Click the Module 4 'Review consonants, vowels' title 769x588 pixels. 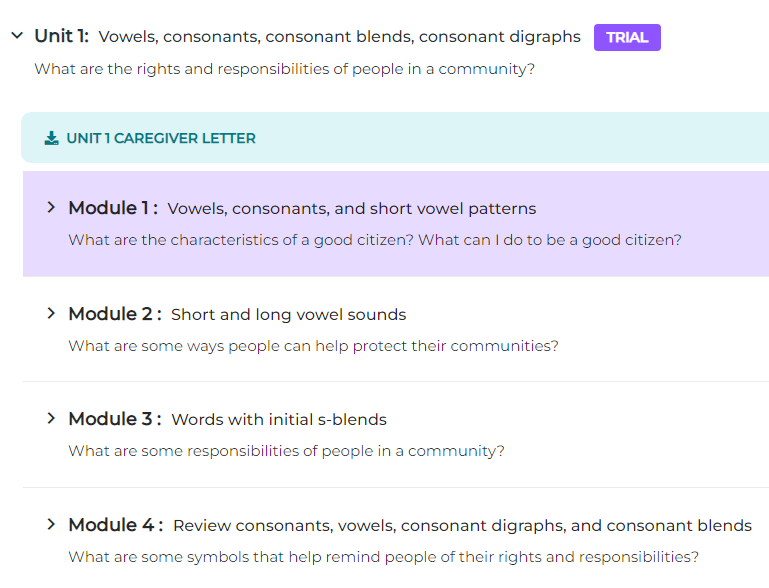coord(462,526)
